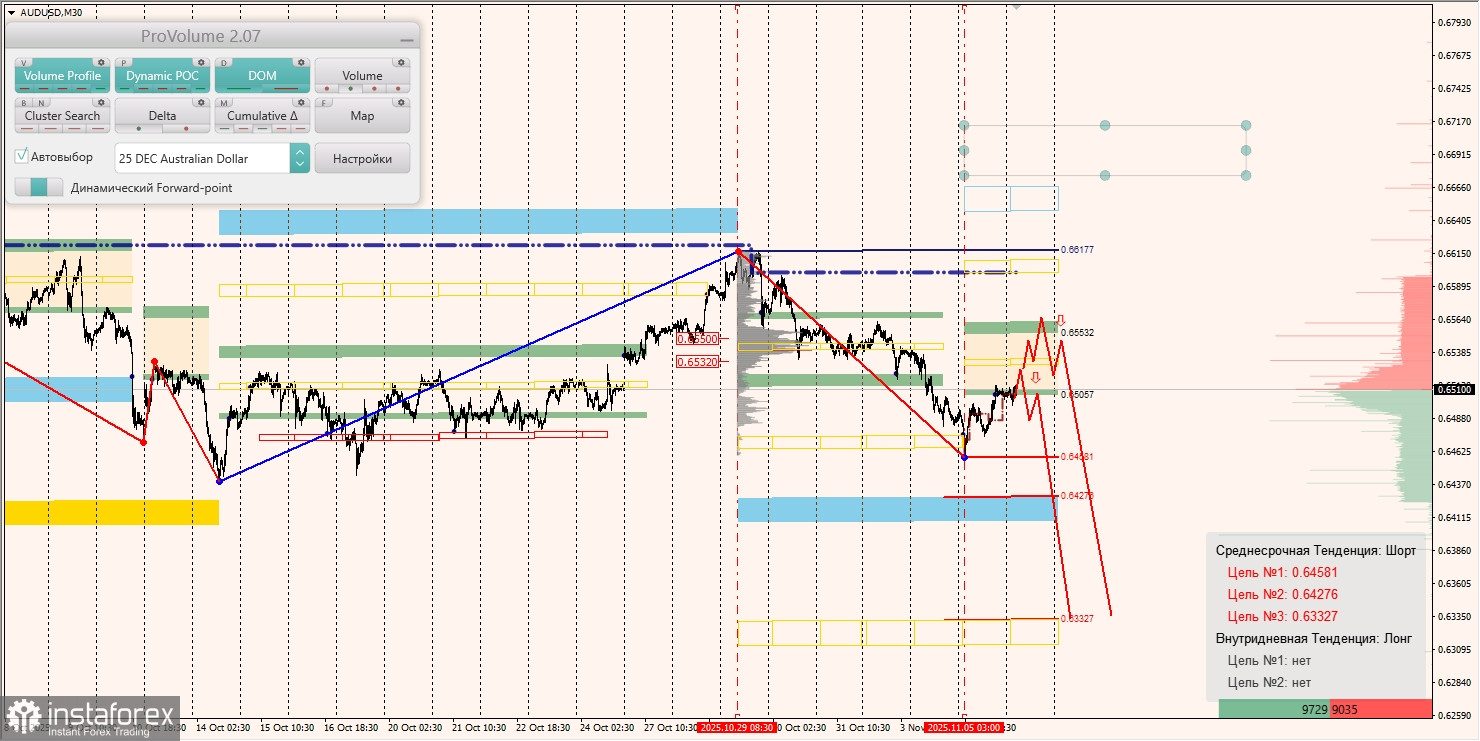Image resolution: width=1480 pixels, height=741 pixels.
Task: Disable the active DOM module toggle
Action: click(262, 76)
